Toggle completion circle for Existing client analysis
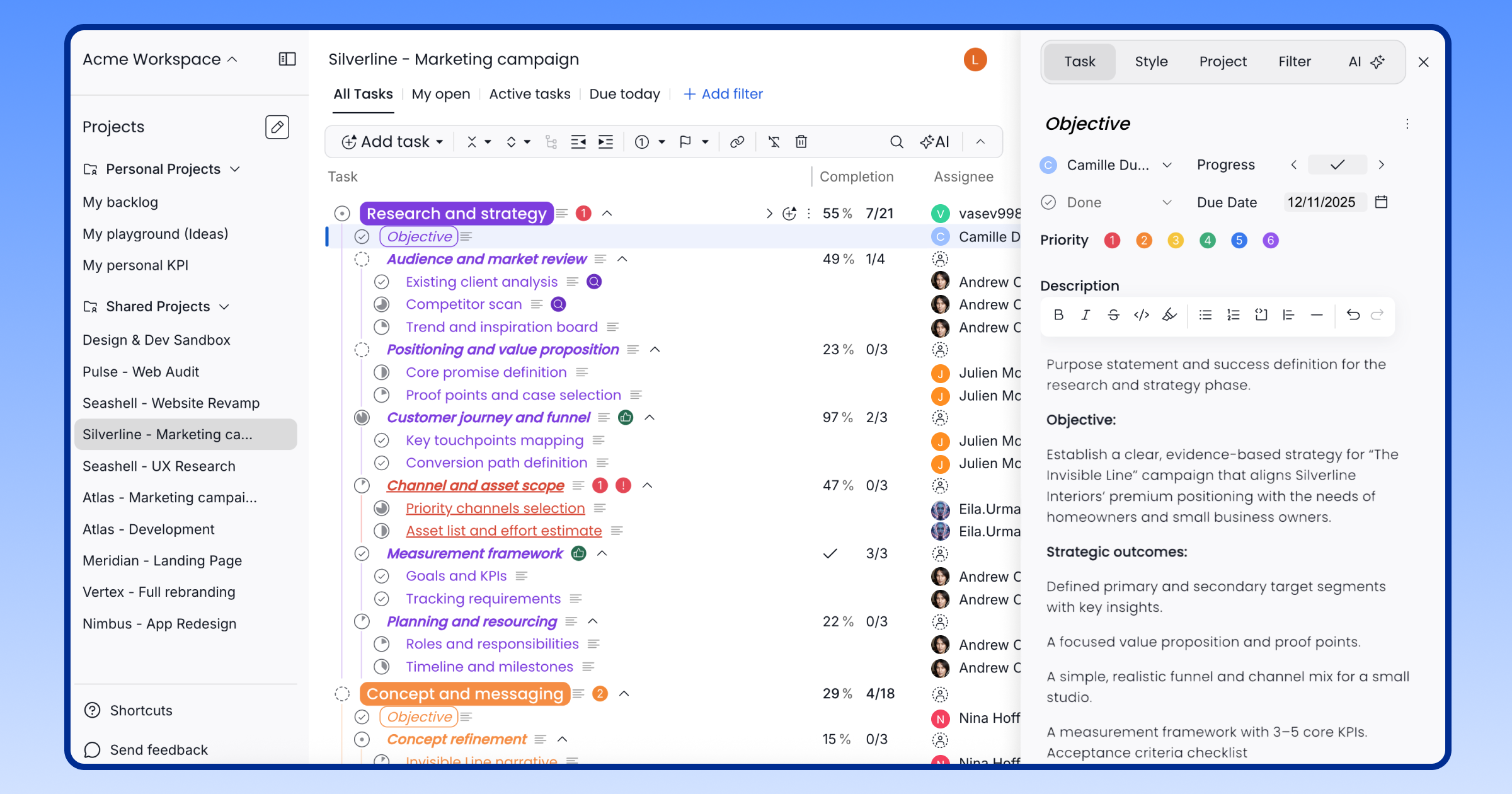The height and width of the screenshot is (794, 1512). [381, 282]
